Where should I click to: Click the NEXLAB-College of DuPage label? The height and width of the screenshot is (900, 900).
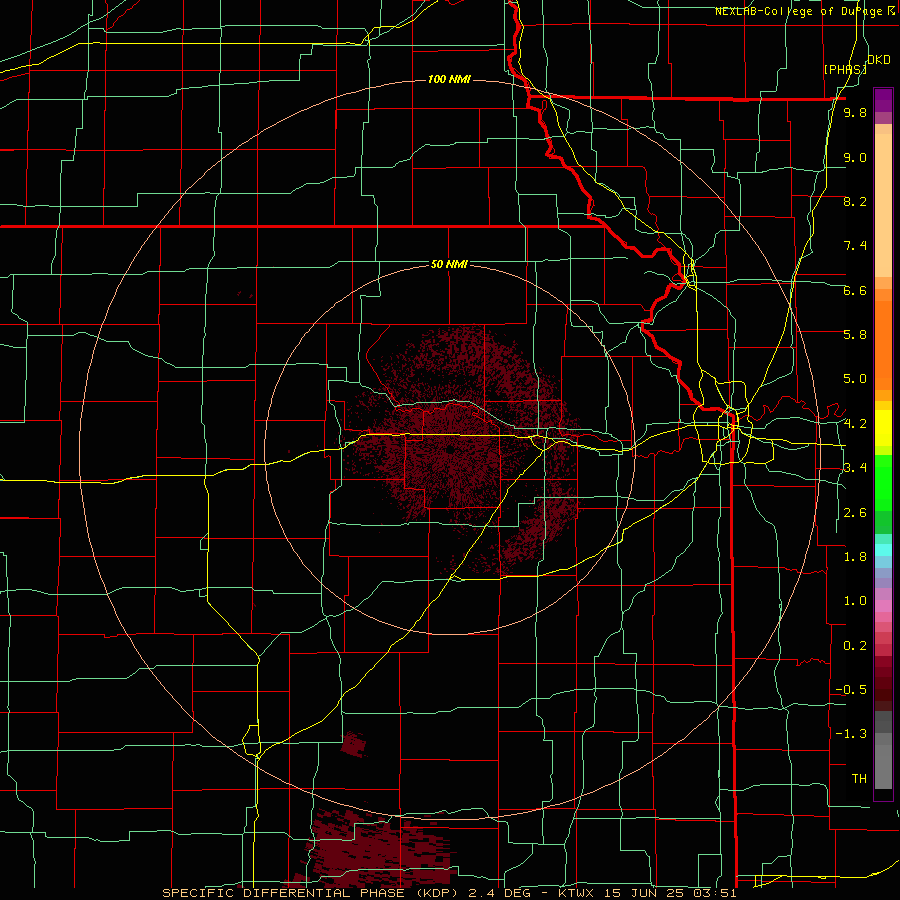[x=805, y=11]
